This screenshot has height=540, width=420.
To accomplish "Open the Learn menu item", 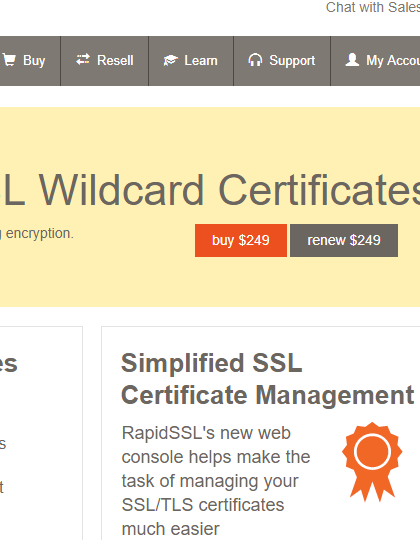I will [191, 61].
